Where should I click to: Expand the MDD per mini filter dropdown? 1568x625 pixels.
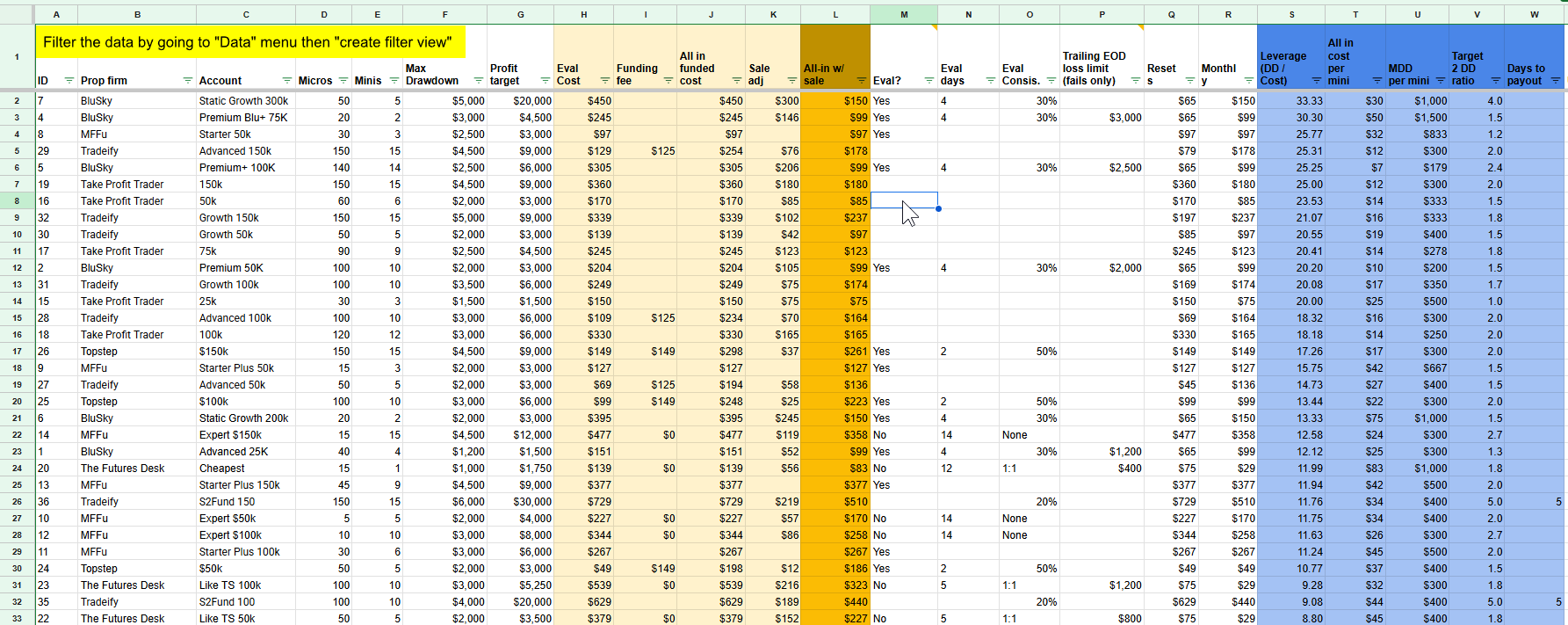pos(1440,80)
